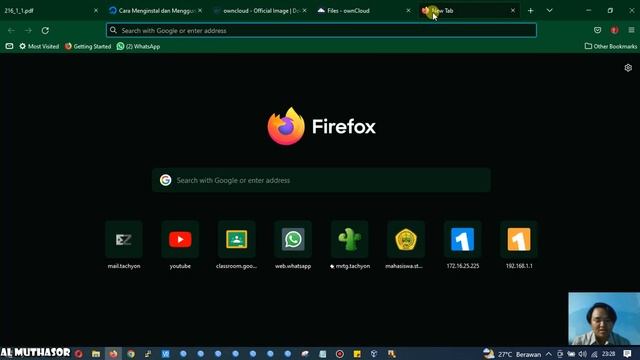Open the Getting Started bookmark
The height and width of the screenshot is (360, 640).
(x=88, y=46)
